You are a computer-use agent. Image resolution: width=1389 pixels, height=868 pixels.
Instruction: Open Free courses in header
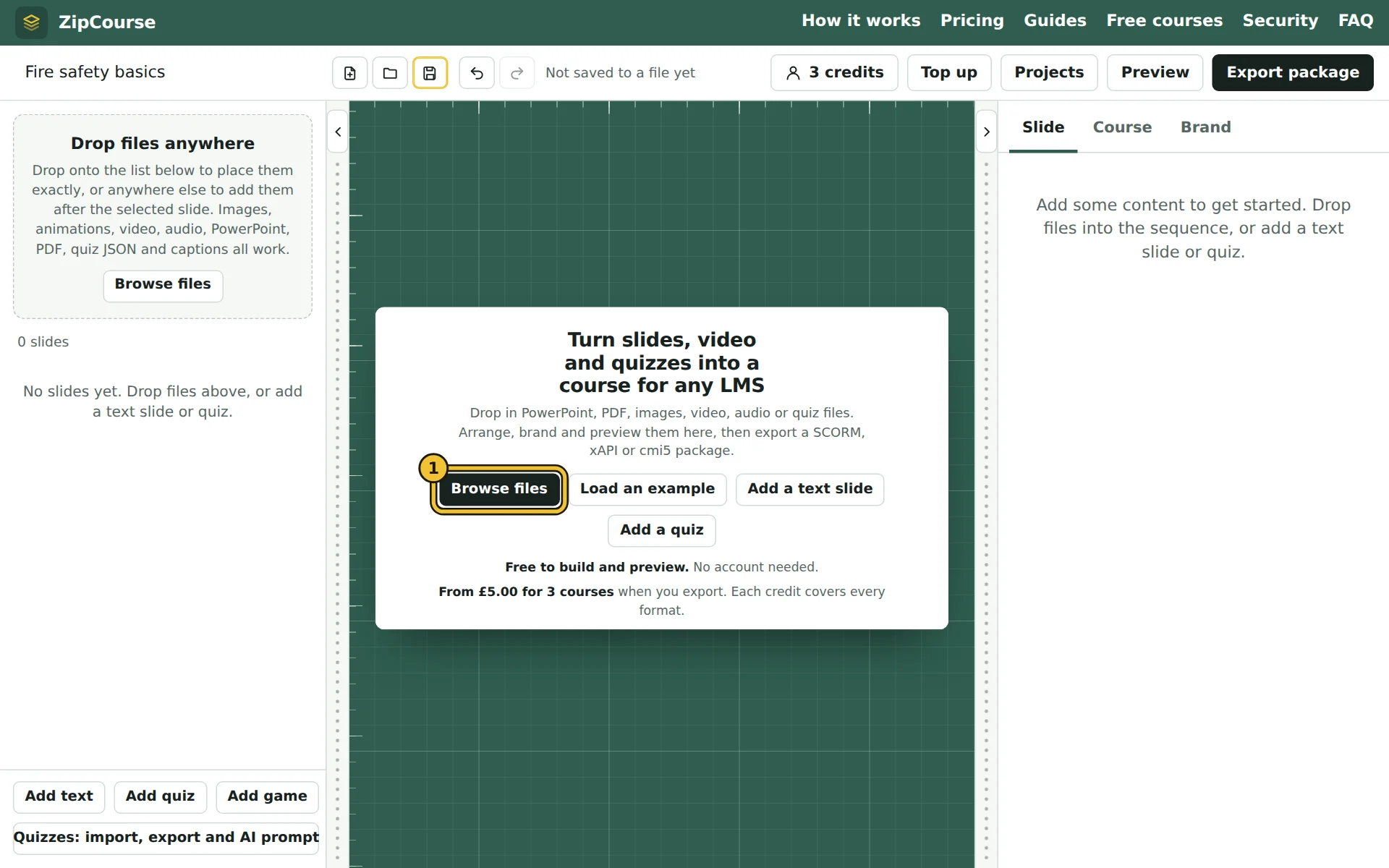(1164, 21)
